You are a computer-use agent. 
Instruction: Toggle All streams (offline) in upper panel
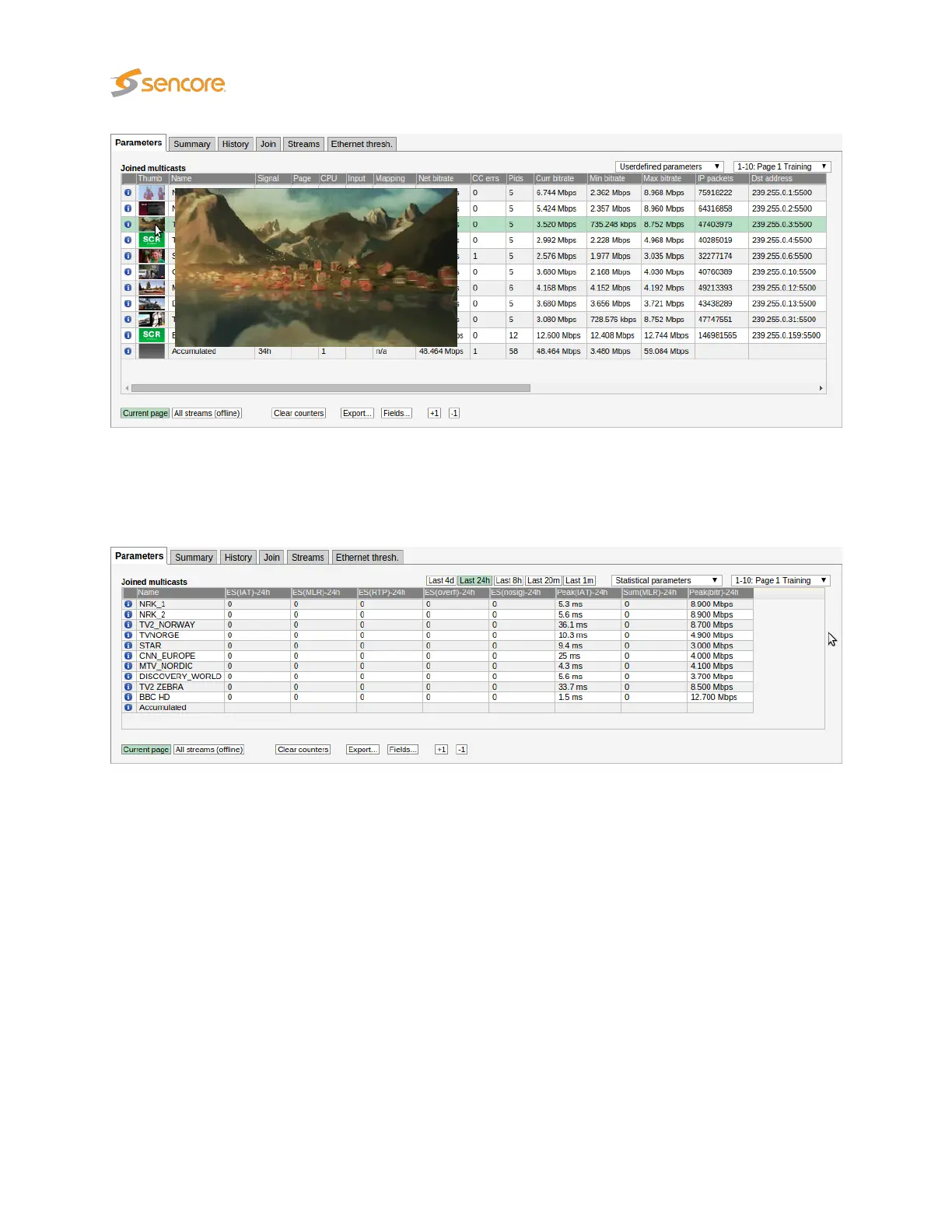[207, 413]
